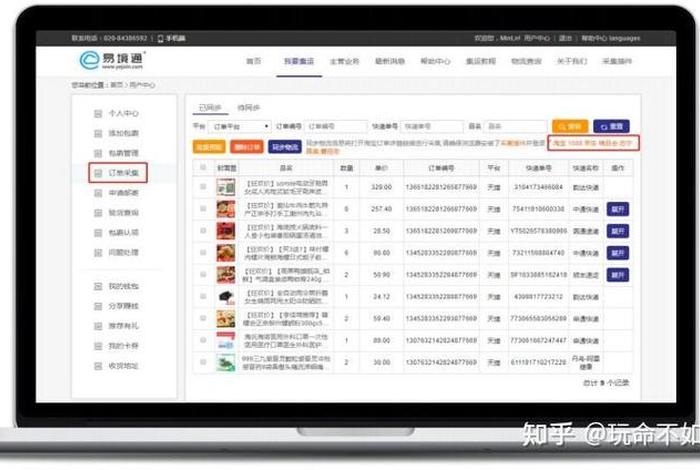Click the icon beside 问题处理
Image resolution: width=700 pixels, height=470 pixels.
[98, 253]
